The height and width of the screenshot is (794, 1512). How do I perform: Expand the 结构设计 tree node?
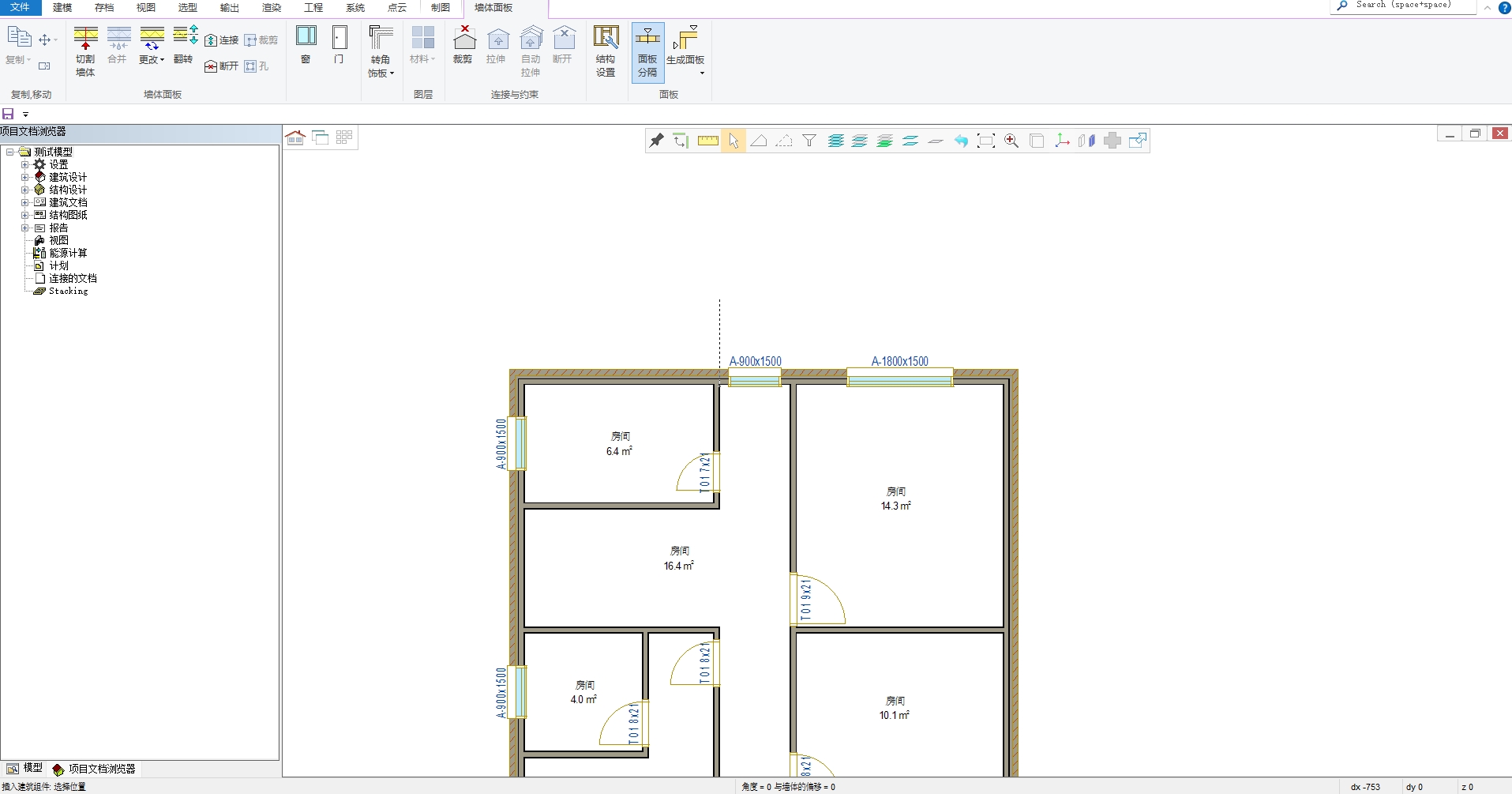tap(24, 190)
